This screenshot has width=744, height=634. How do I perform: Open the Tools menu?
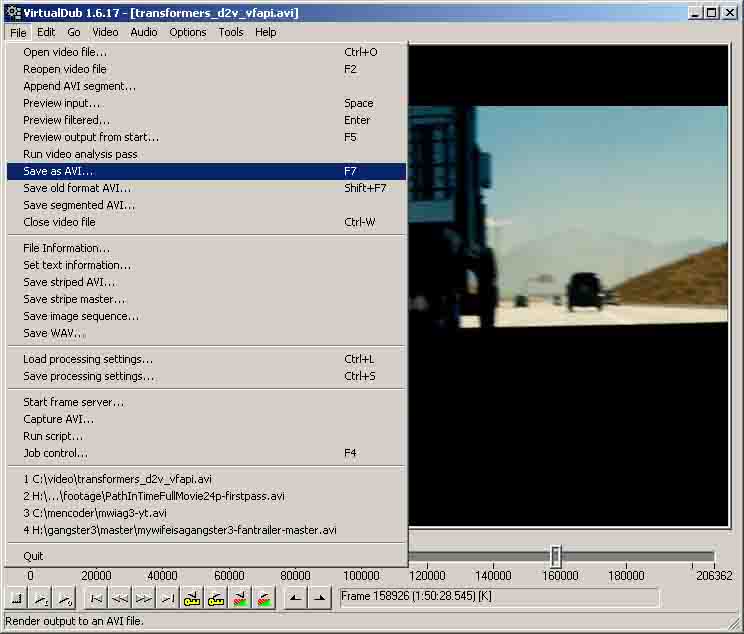click(231, 32)
